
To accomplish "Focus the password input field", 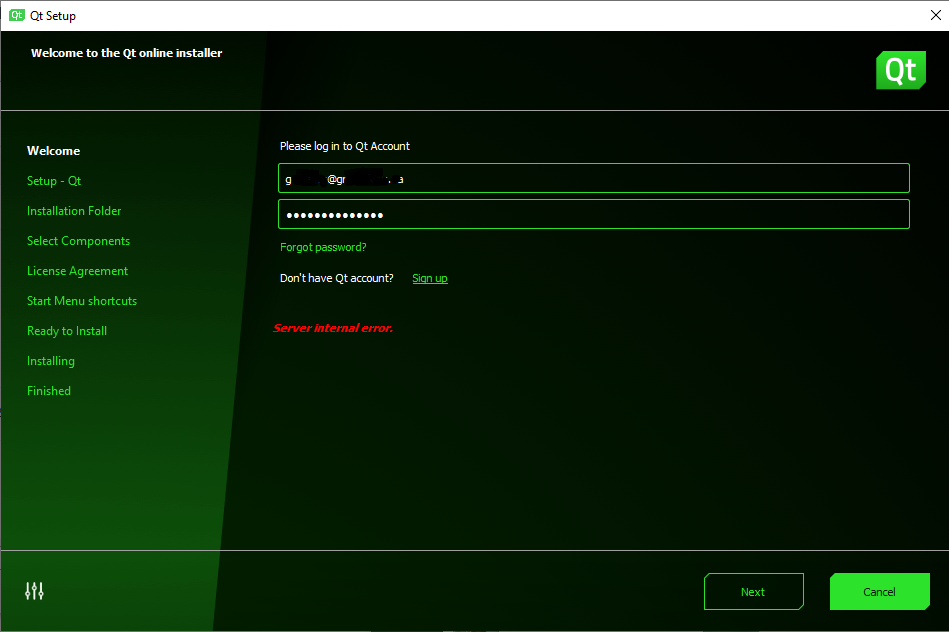I will pyautogui.click(x=594, y=215).
